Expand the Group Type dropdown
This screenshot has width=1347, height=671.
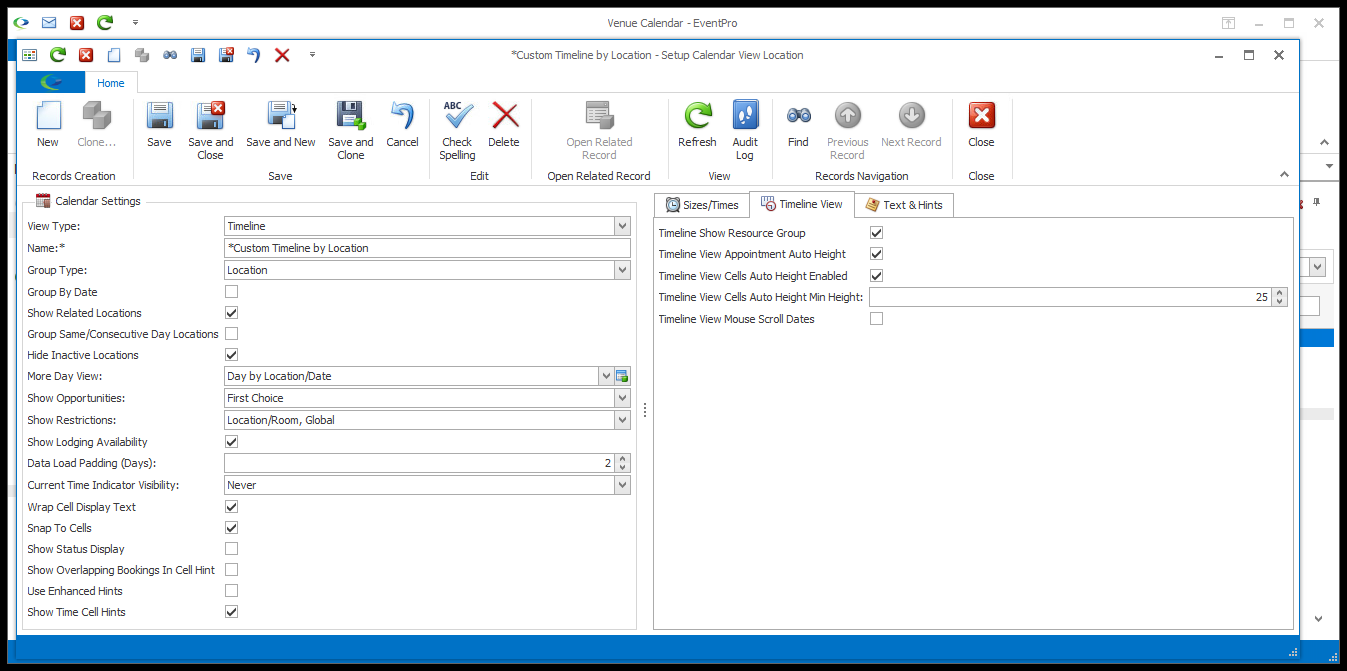tap(622, 270)
